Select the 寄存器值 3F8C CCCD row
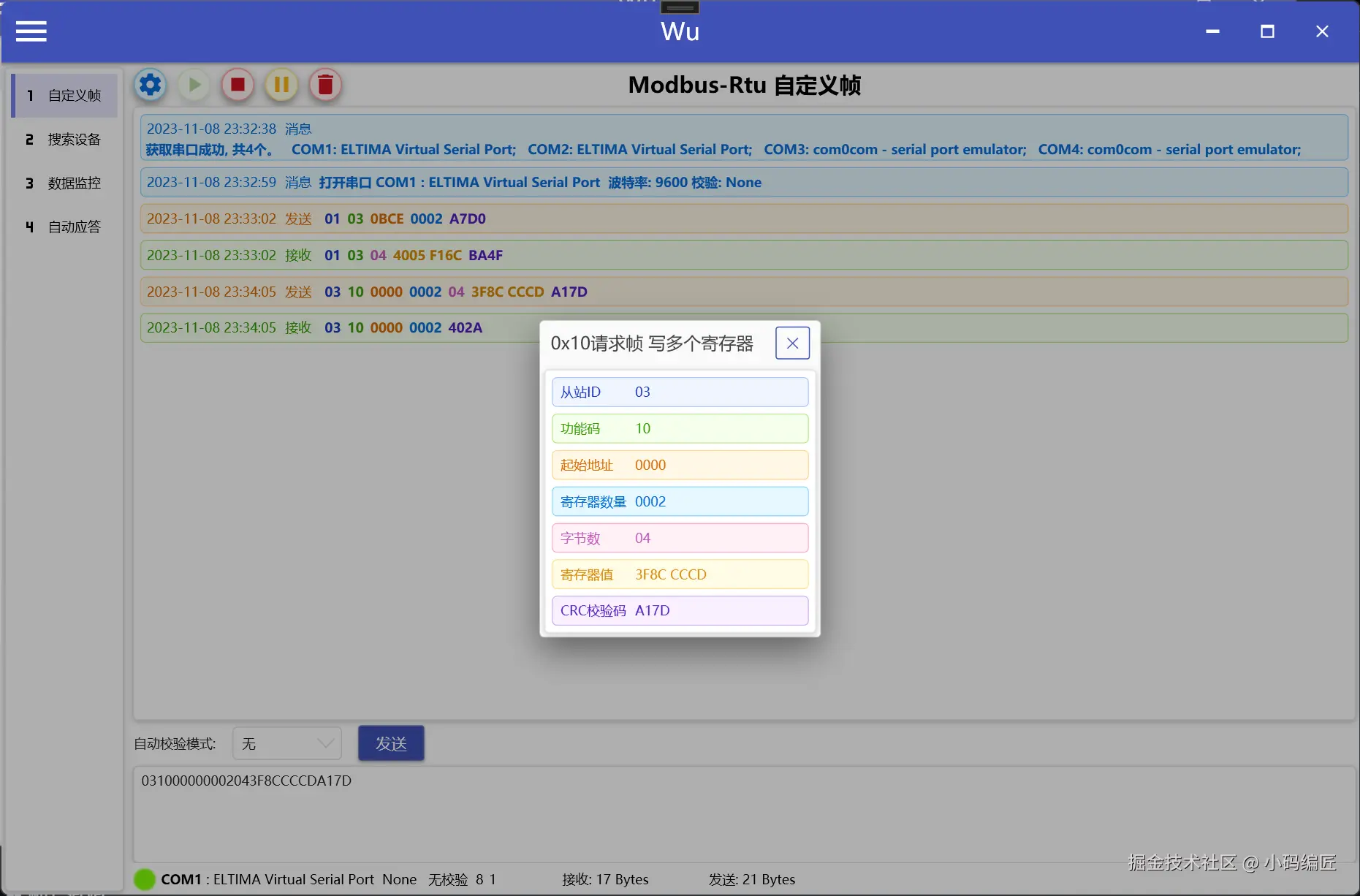 [680, 574]
